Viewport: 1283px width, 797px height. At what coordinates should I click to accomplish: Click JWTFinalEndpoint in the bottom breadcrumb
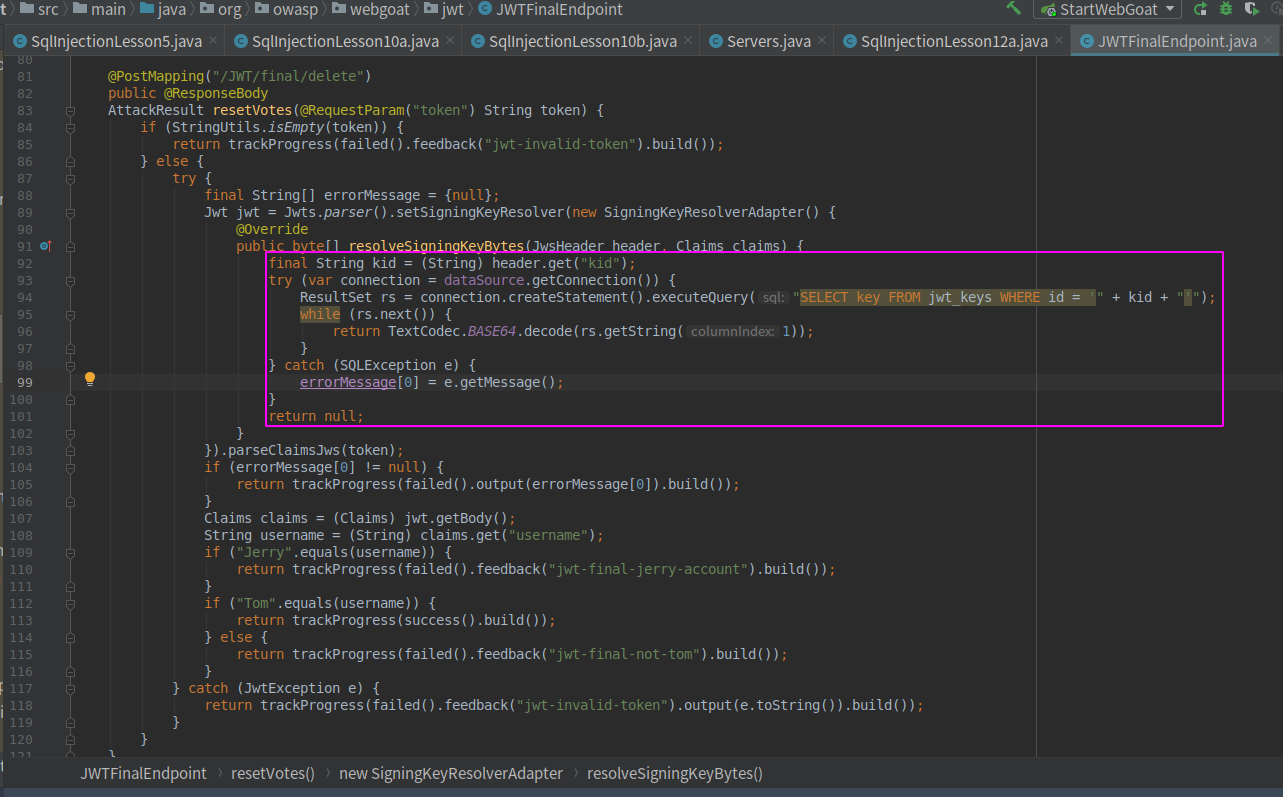click(144, 773)
